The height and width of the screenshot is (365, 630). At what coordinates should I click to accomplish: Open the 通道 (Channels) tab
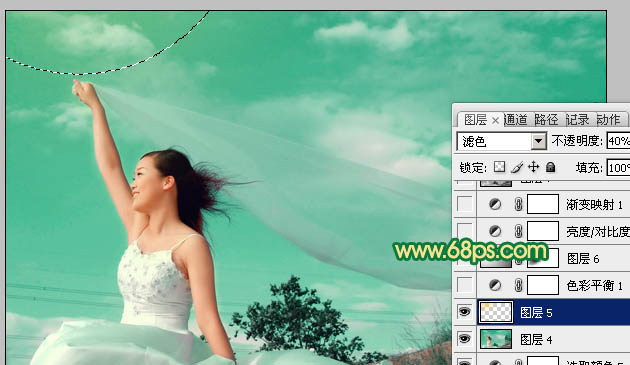(515, 120)
